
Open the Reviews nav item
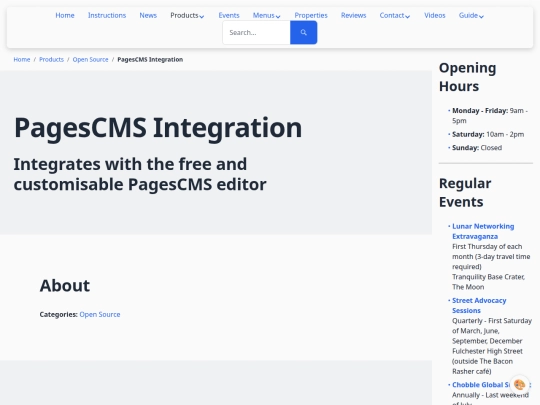(353, 15)
